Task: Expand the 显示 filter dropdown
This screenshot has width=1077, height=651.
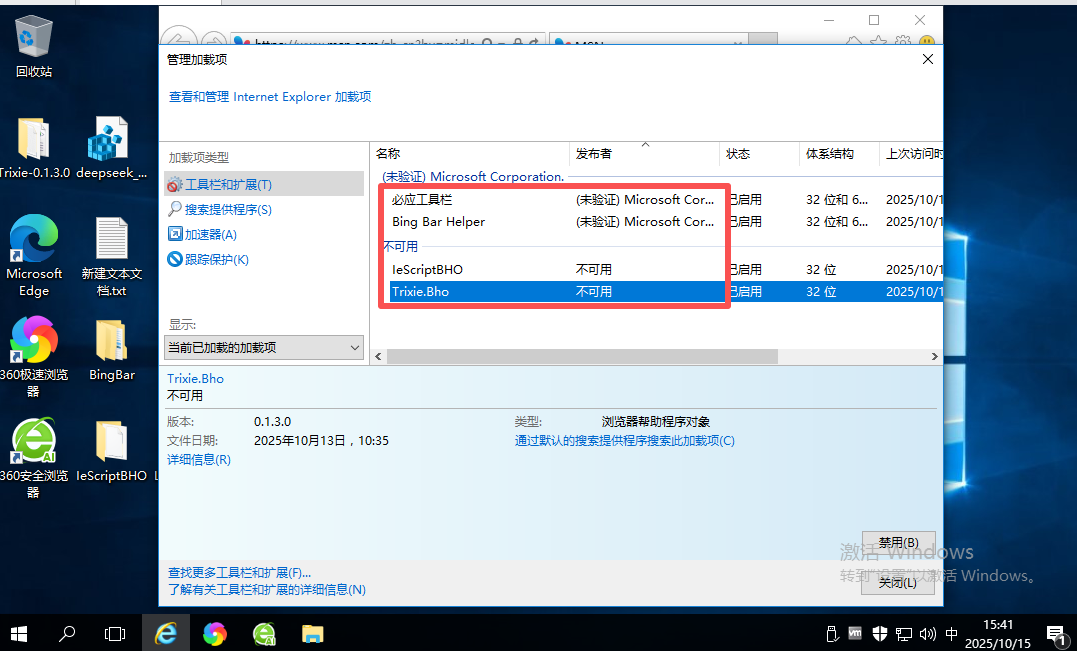Action: (x=264, y=348)
